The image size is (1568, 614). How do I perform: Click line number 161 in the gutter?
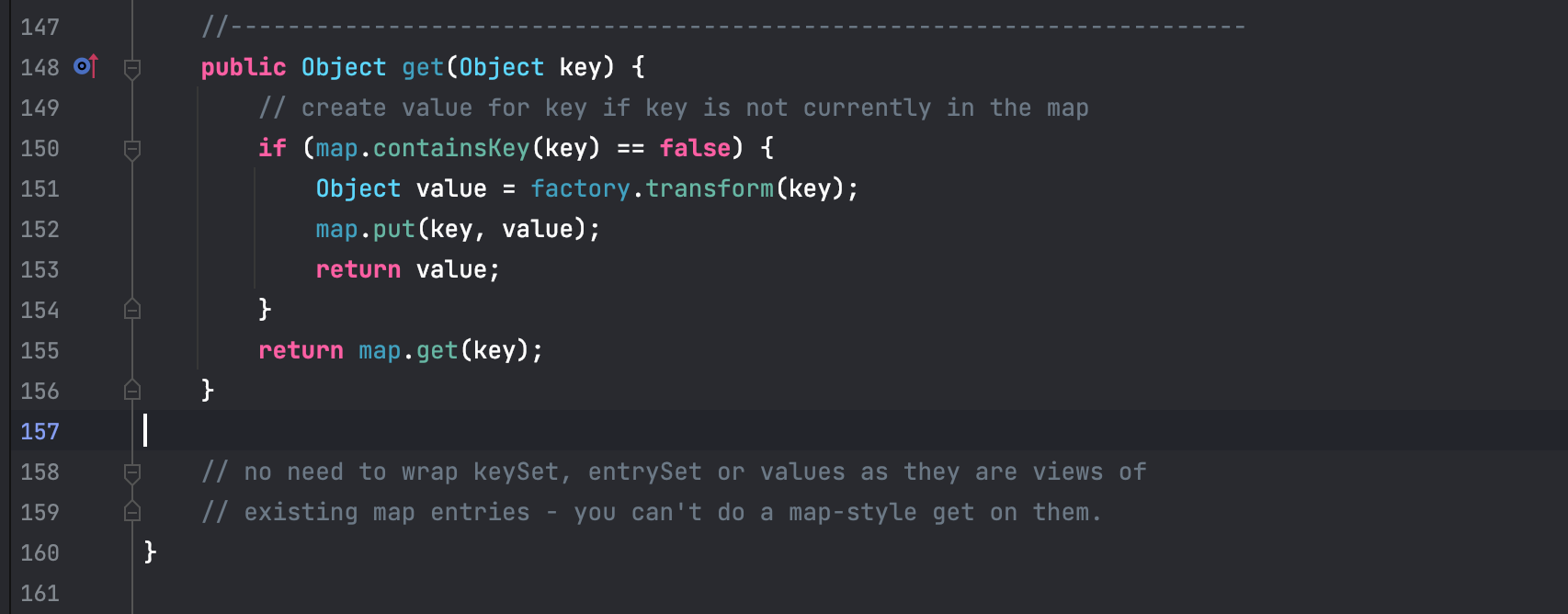[x=40, y=594]
